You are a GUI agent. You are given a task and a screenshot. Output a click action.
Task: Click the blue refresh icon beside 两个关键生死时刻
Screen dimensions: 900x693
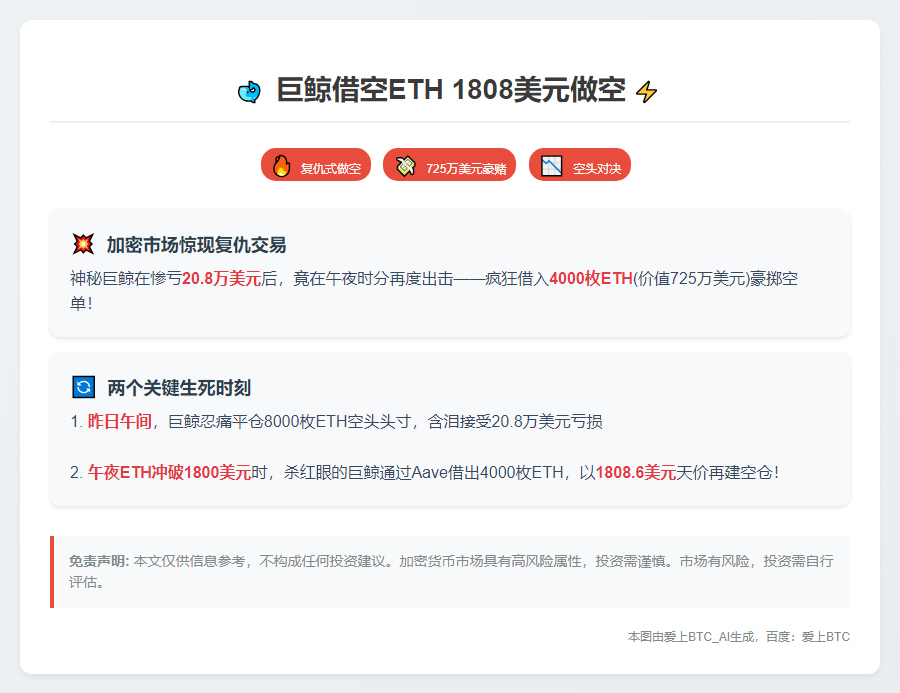coord(83,386)
